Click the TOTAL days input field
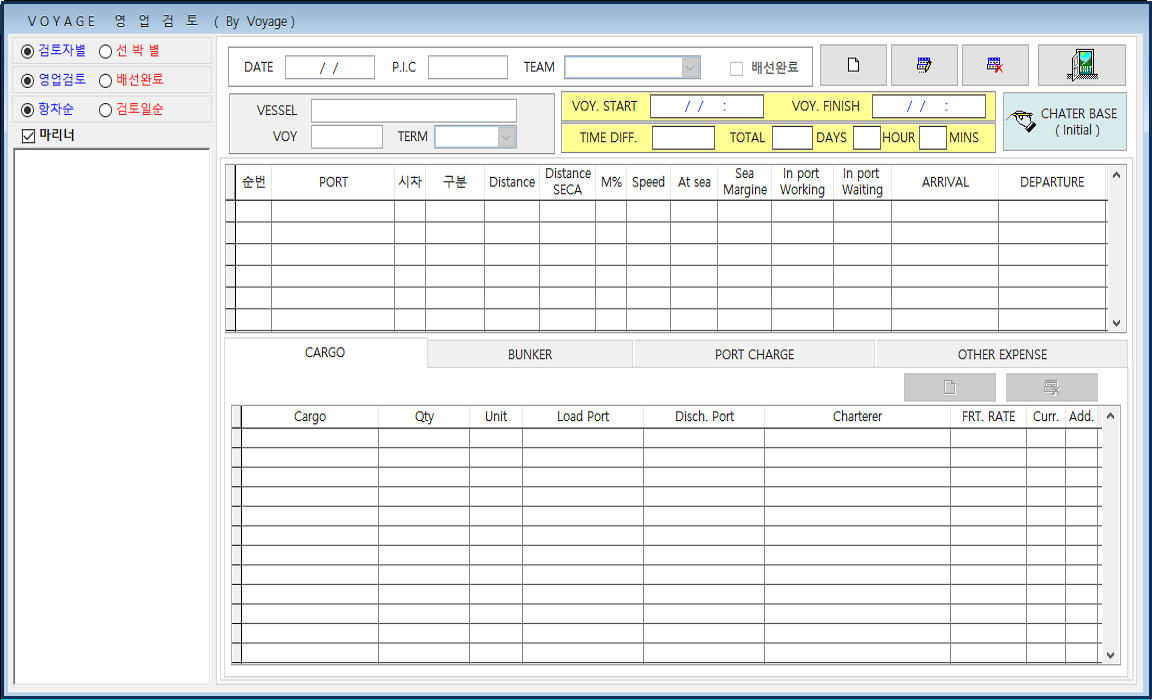Image resolution: width=1152 pixels, height=700 pixels. 792,137
